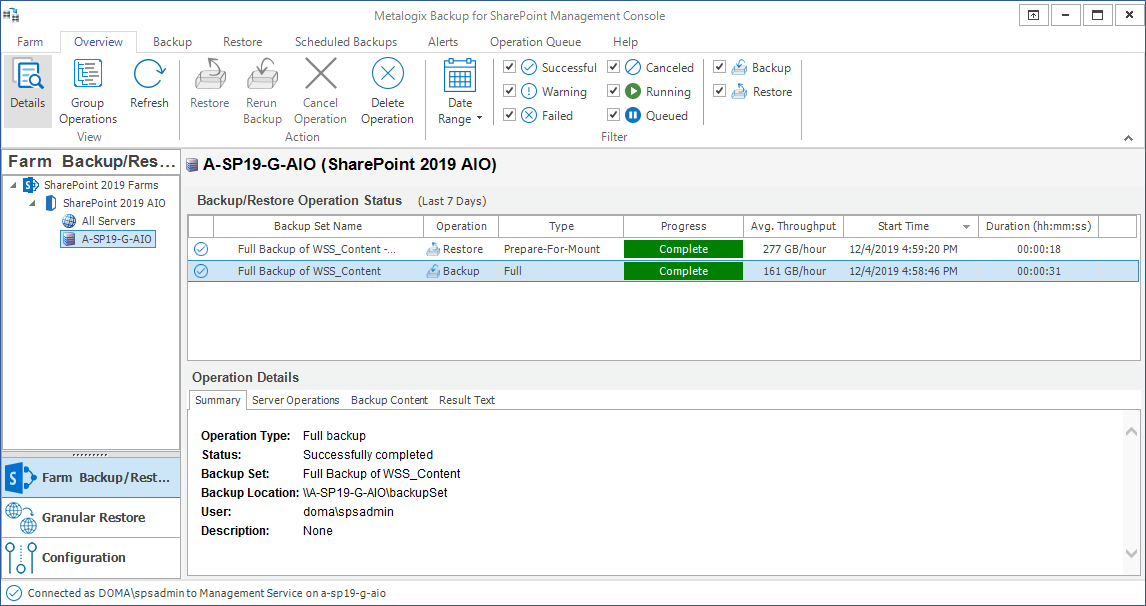This screenshot has width=1146, height=606.
Task: Click the ribbon display options button
Action: click(x=1033, y=15)
